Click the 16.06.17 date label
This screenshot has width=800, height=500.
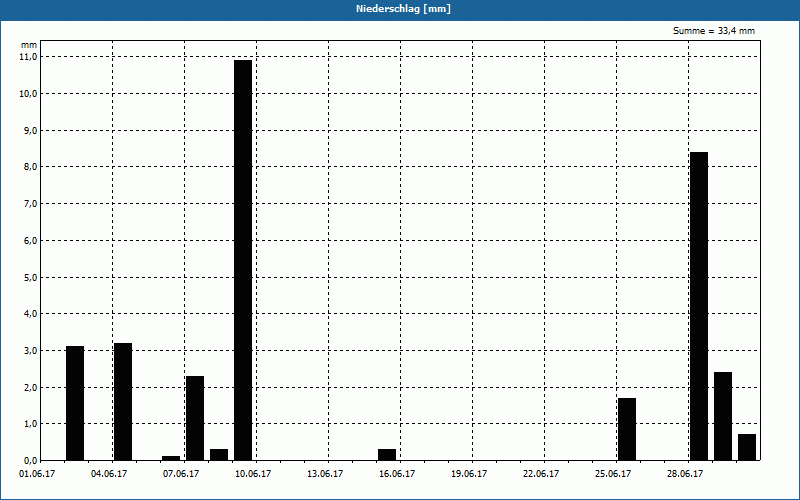tap(397, 474)
